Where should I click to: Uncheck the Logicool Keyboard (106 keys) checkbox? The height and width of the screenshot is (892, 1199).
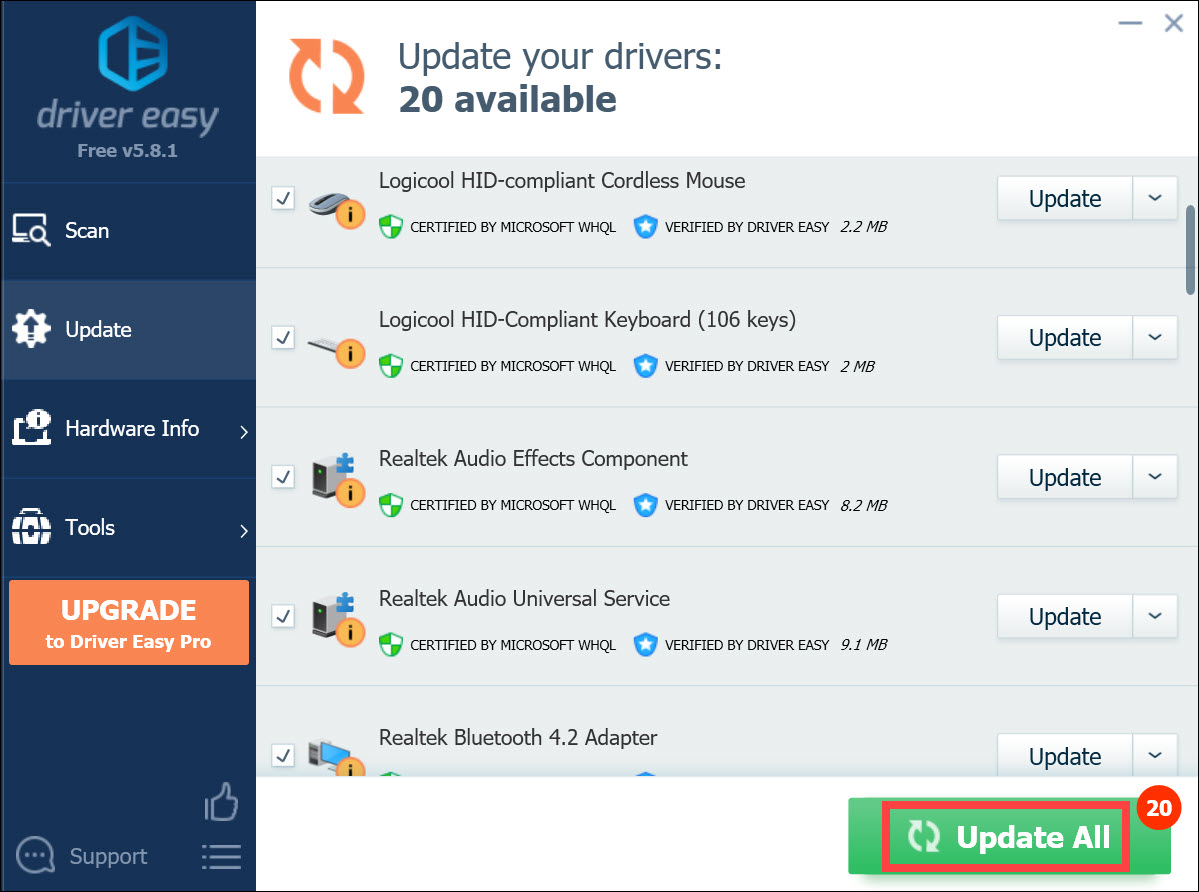pos(283,337)
